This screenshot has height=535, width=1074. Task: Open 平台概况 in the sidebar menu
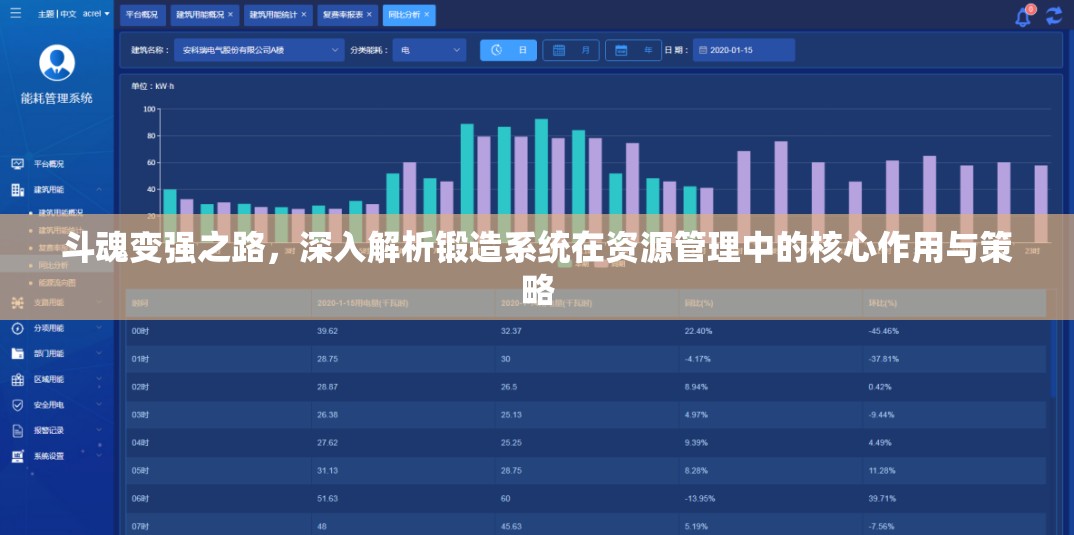pos(49,164)
